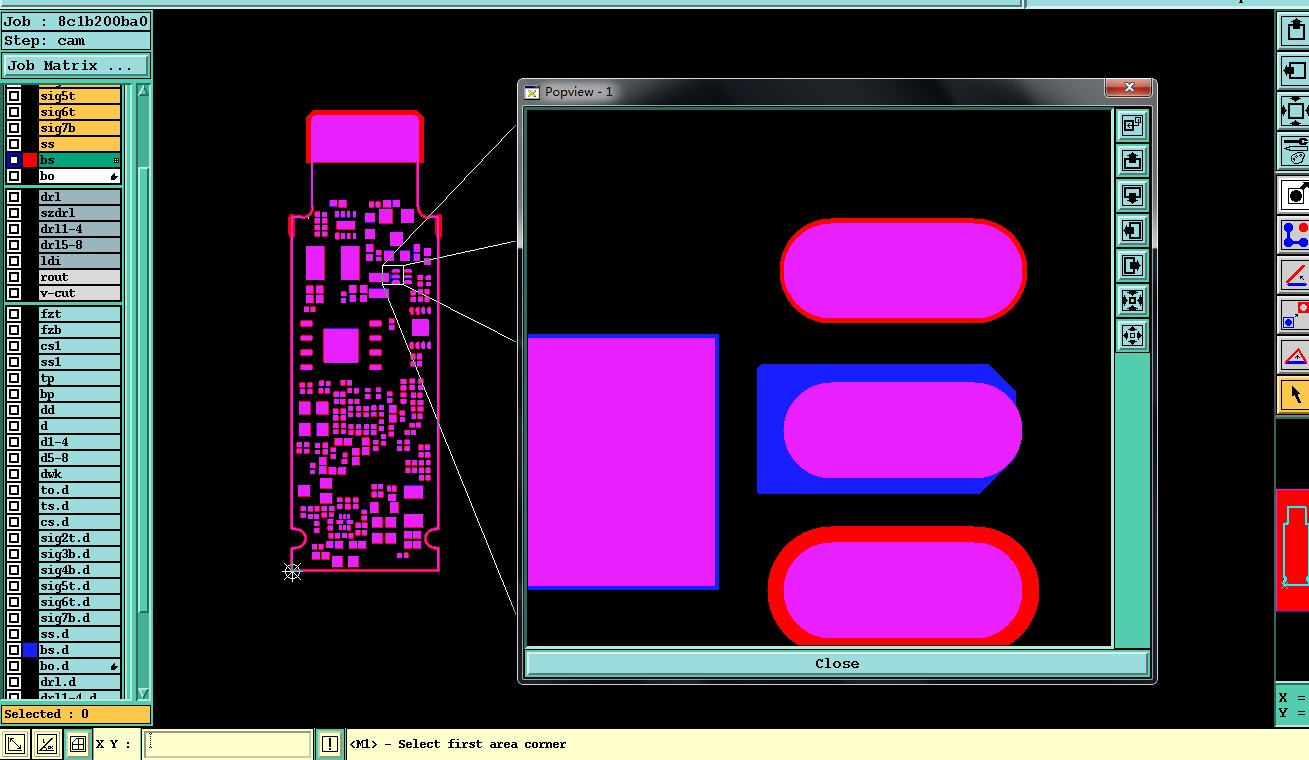
Task: Select layer name tp
Action: (80, 378)
